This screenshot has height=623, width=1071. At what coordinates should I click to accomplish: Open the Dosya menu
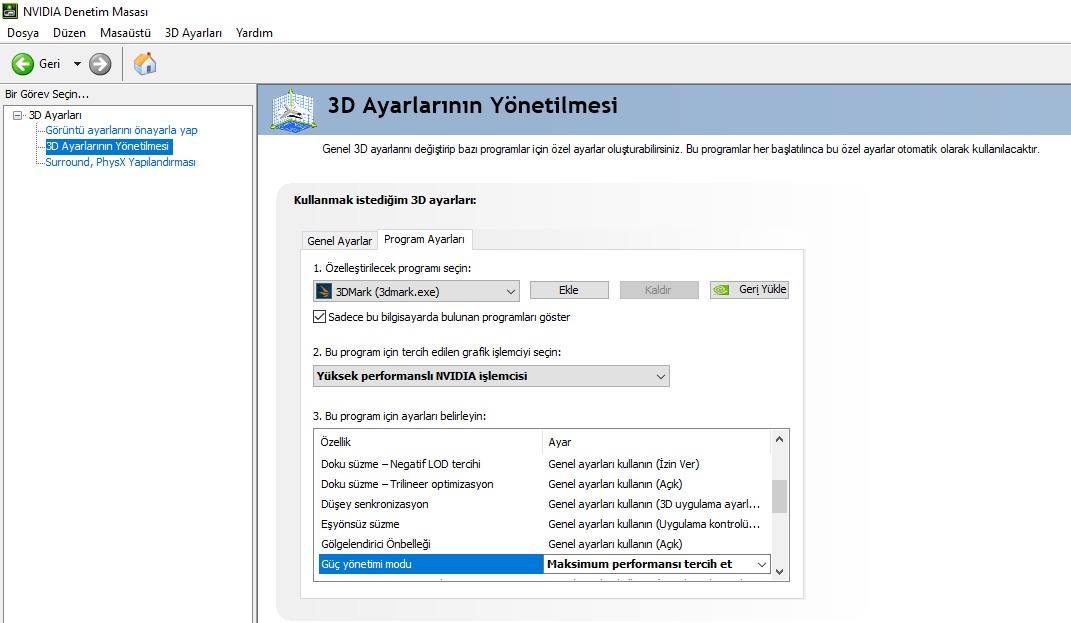pos(23,33)
